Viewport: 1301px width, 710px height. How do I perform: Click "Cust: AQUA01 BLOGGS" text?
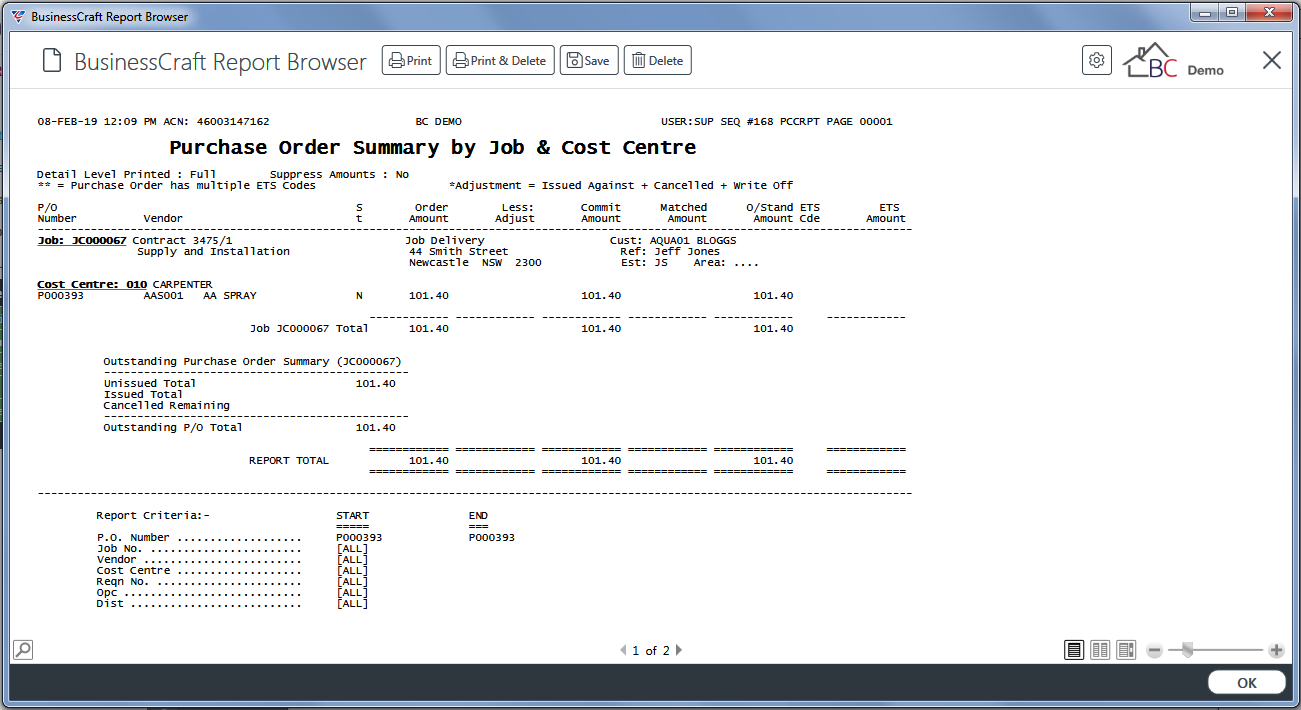click(x=673, y=241)
